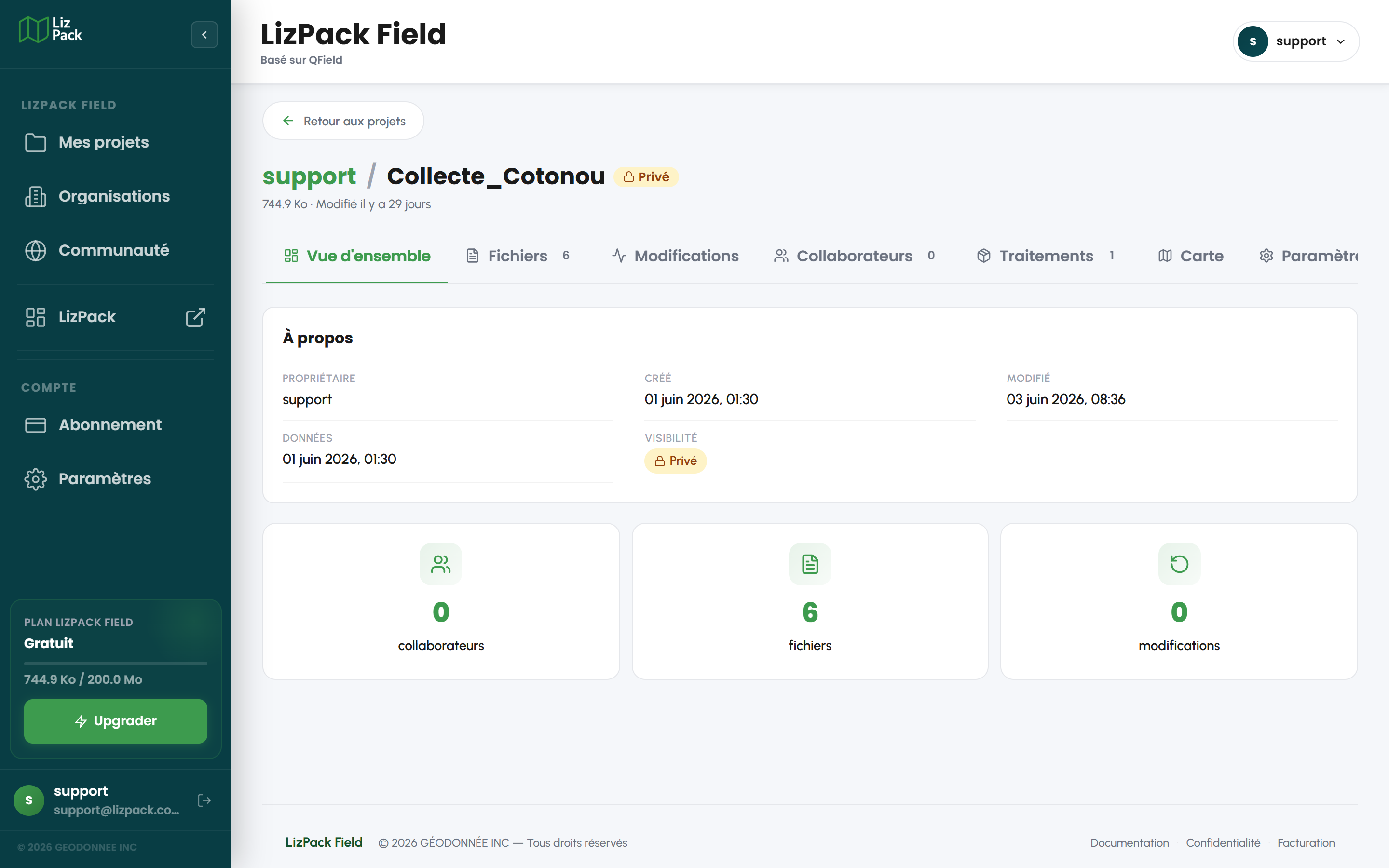Screen dimensions: 1389x868
Task: Select Organisations in sidebar
Action: coord(115,196)
